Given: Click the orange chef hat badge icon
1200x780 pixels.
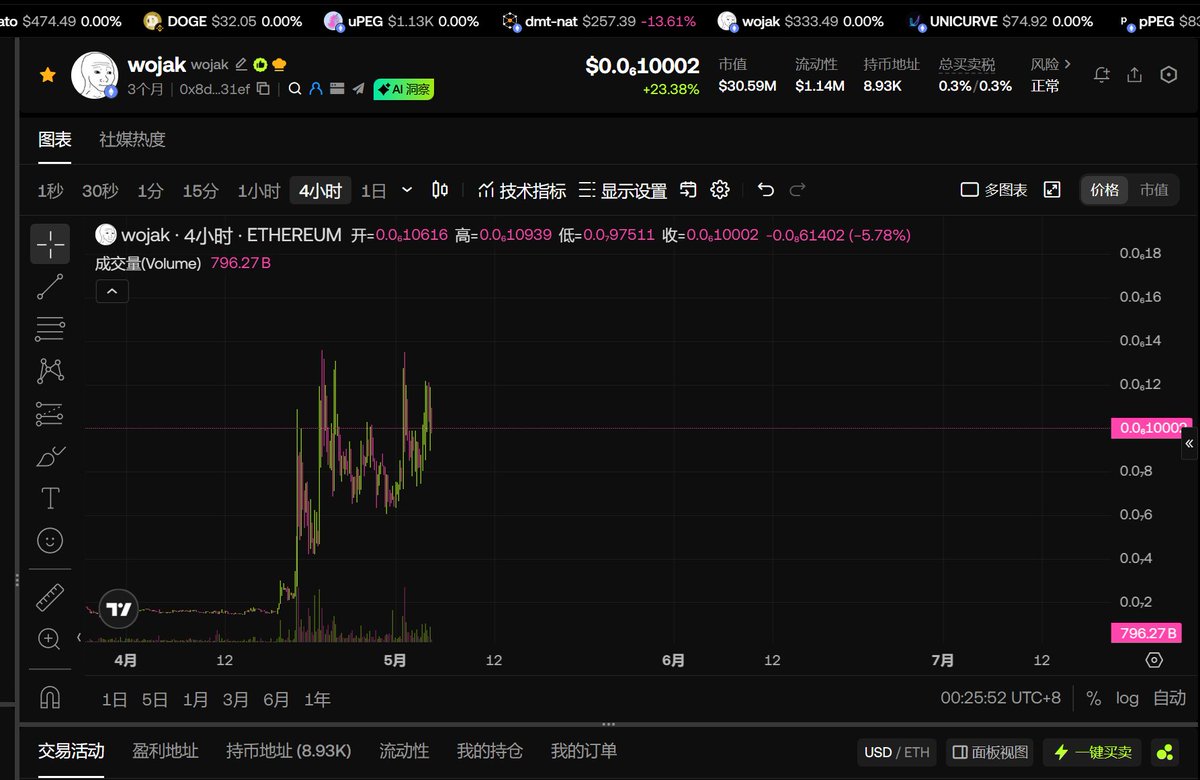Looking at the screenshot, I should coord(279,65).
